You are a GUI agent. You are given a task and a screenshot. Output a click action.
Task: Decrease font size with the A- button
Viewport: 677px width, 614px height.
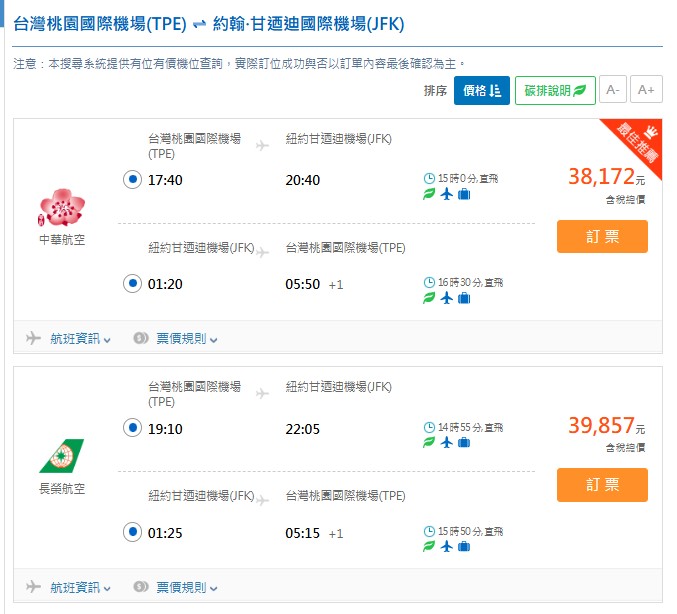tap(612, 90)
